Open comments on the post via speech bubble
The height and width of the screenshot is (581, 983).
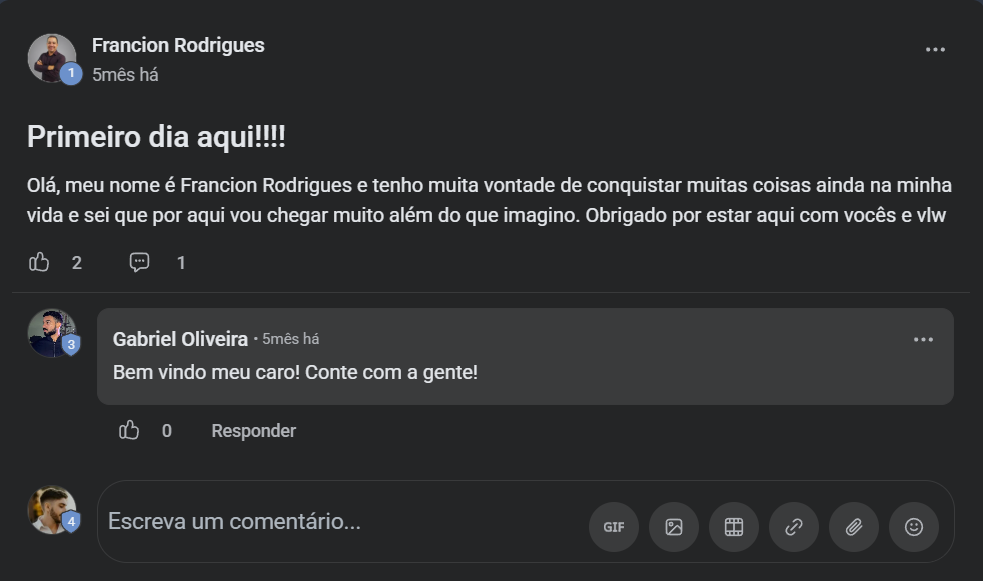tap(140, 262)
